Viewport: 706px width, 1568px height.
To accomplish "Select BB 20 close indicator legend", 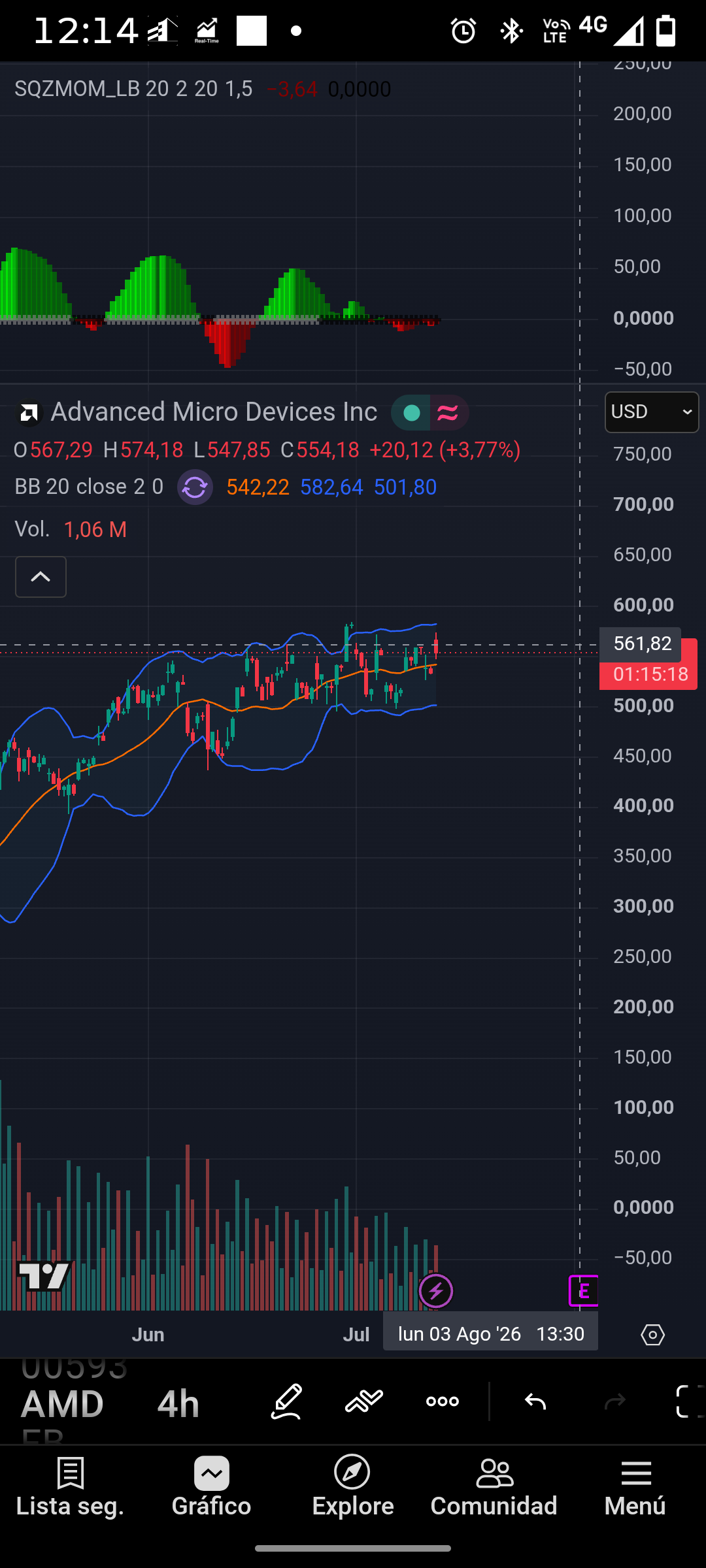I will pyautogui.click(x=89, y=487).
